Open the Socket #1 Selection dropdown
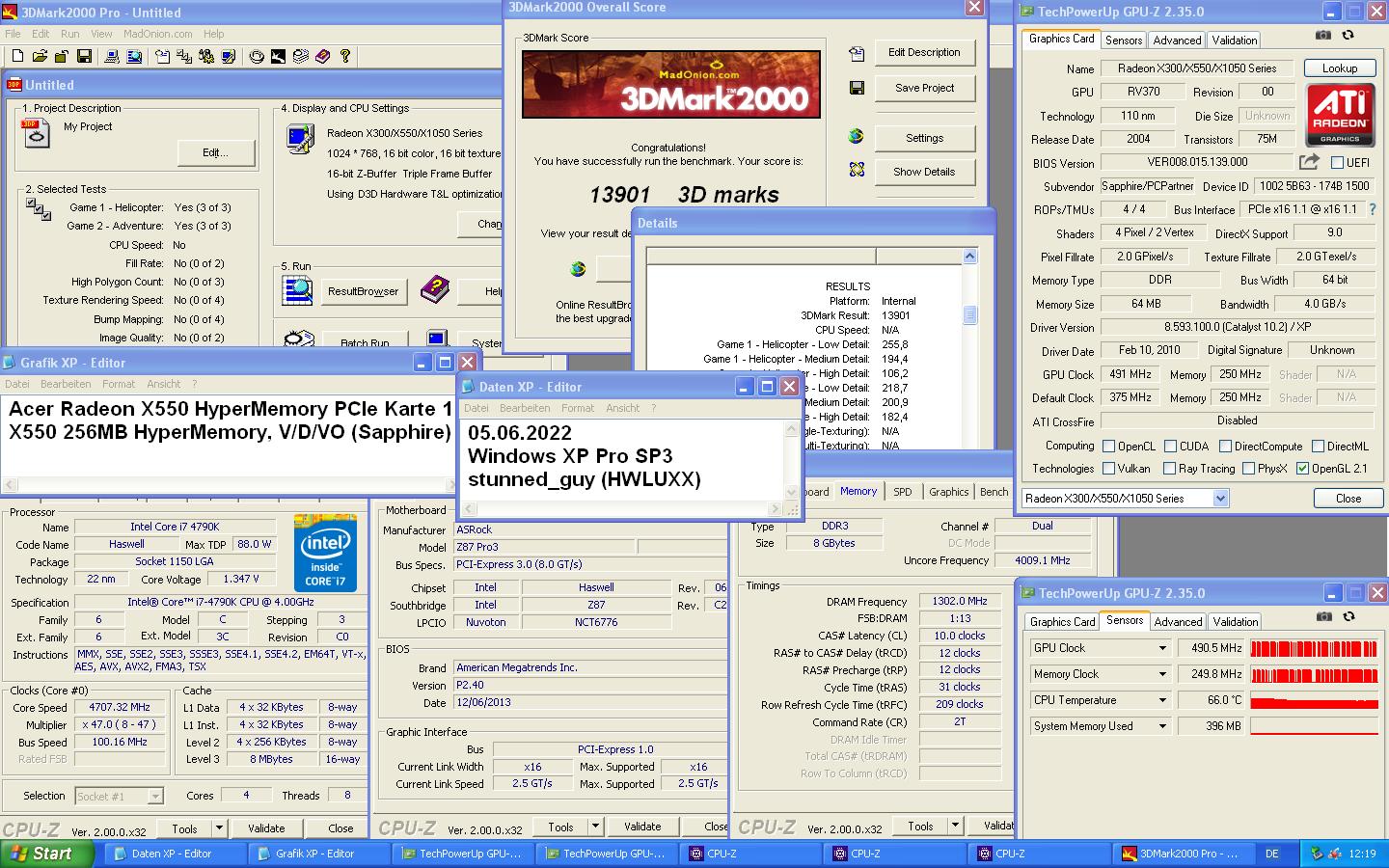Viewport: 1389px width, 868px height. click(x=155, y=797)
